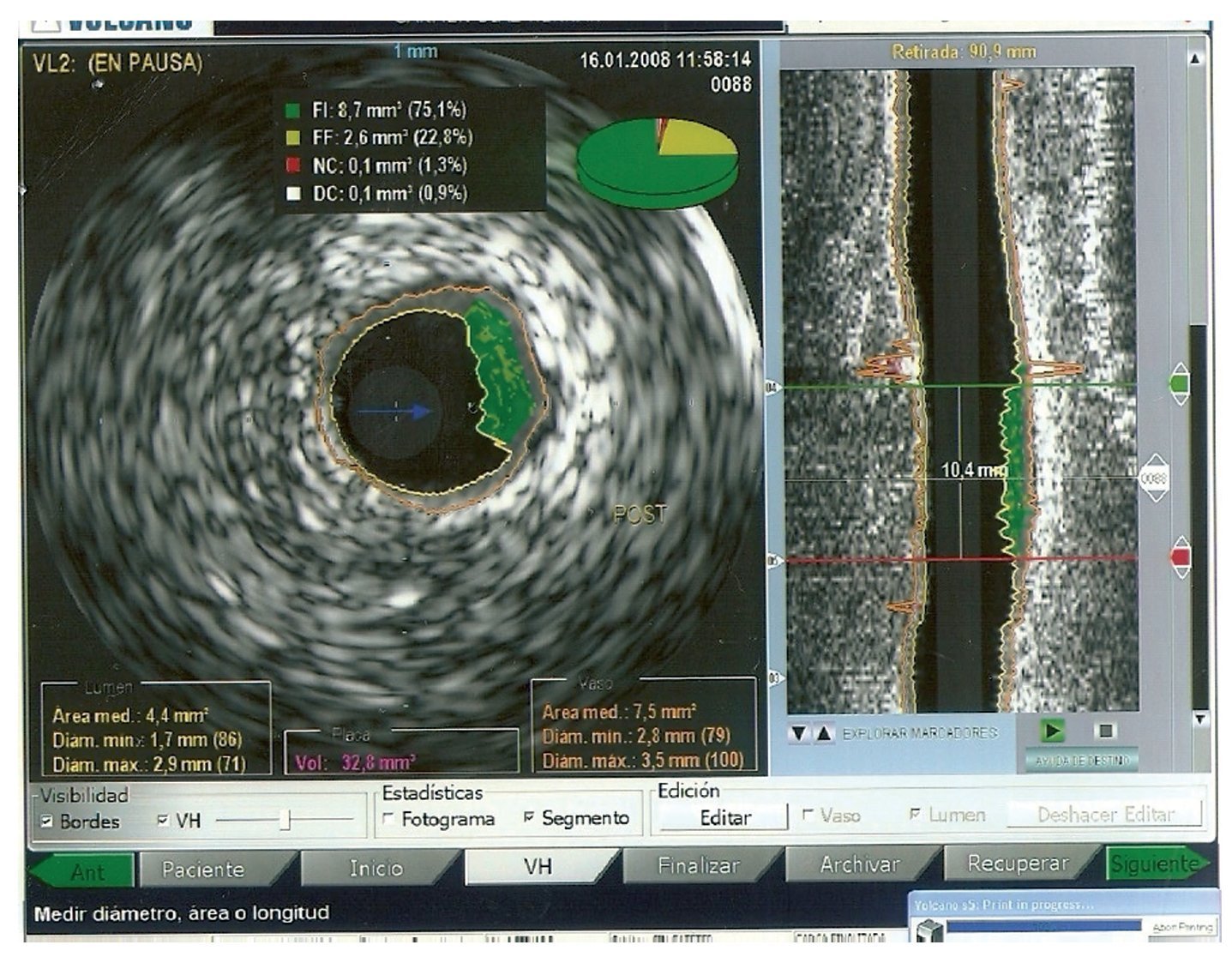This screenshot has height=957, width=1232.
Task: Select the red segment end marker handle
Action: coord(1181,557)
